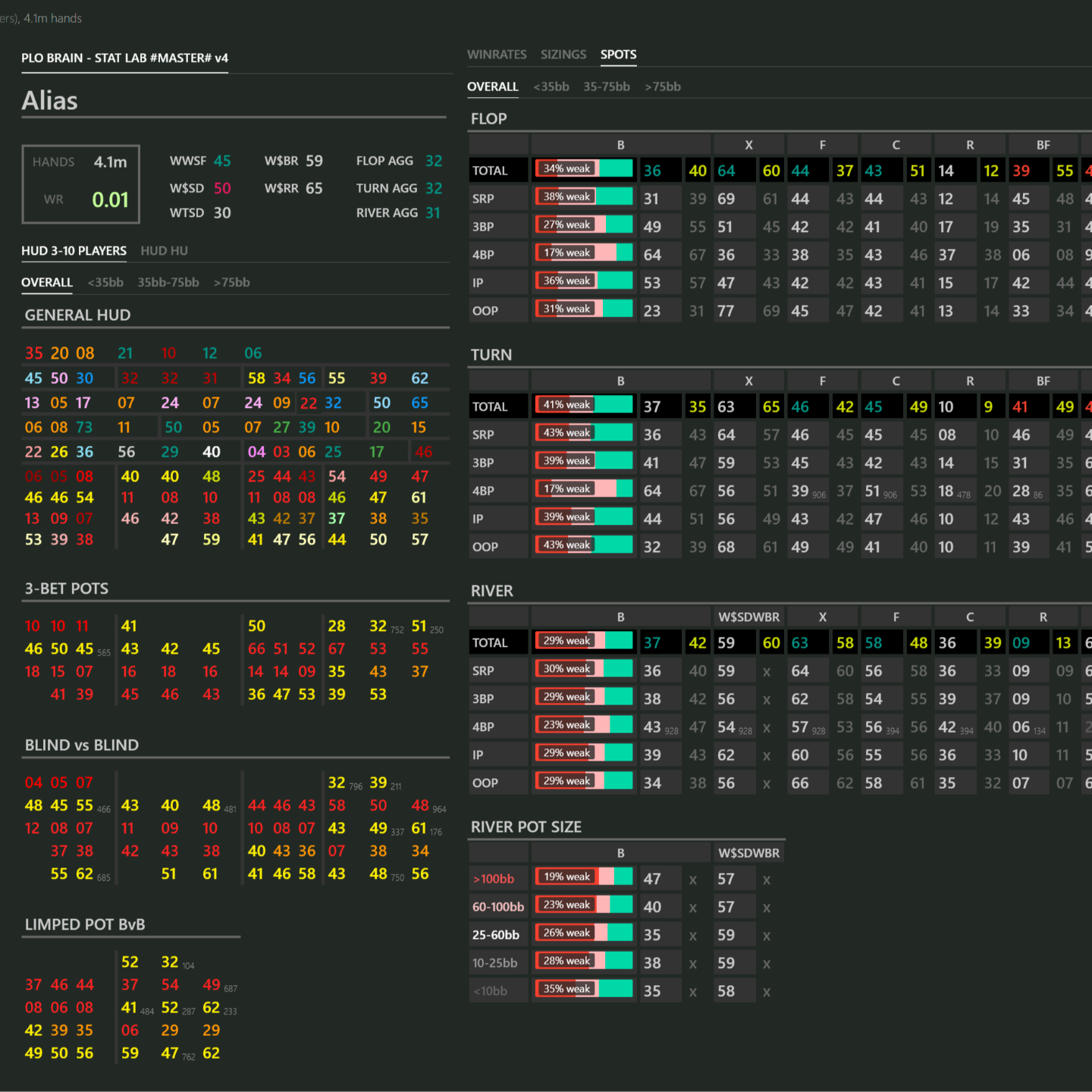Select the 25-60bb row label
Viewport: 1092px width, 1092px height.
[496, 935]
